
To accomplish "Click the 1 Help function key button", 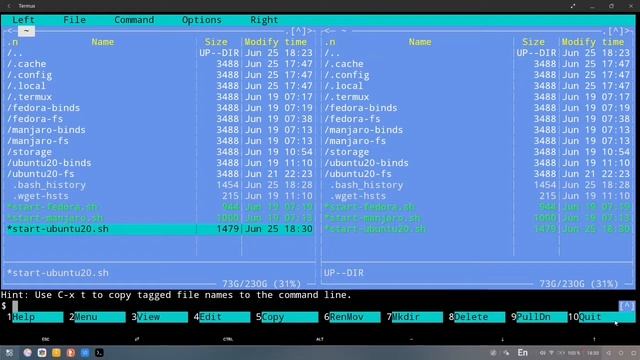I will pyautogui.click(x=35, y=317).
